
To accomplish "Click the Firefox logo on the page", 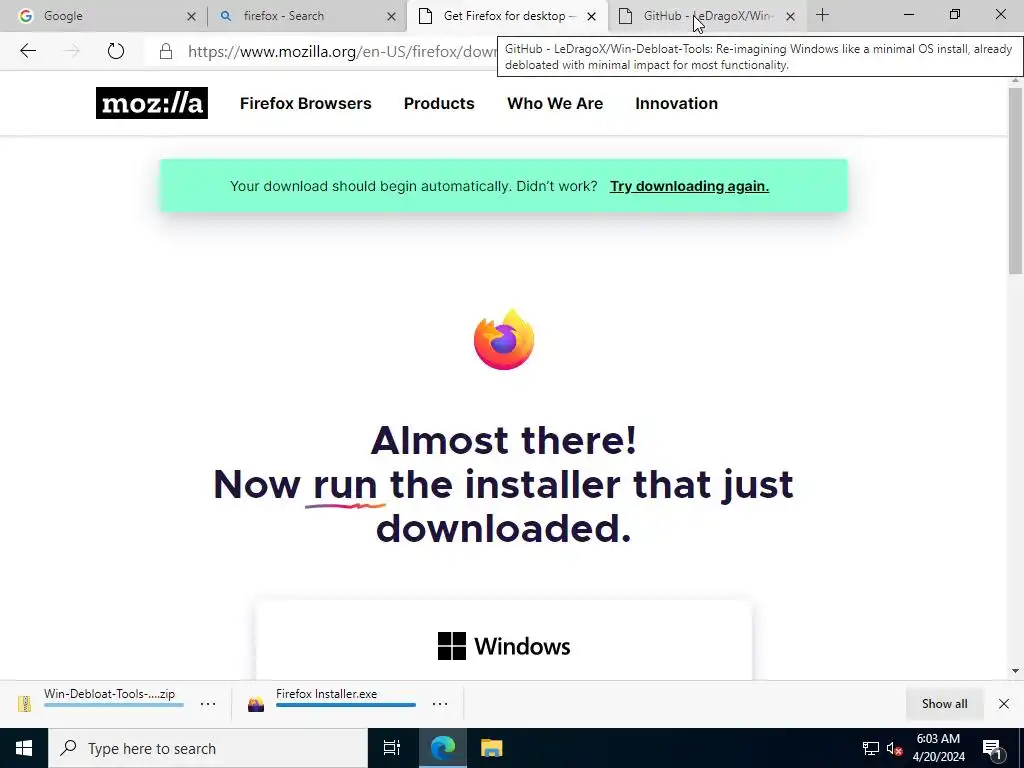I will point(504,340).
